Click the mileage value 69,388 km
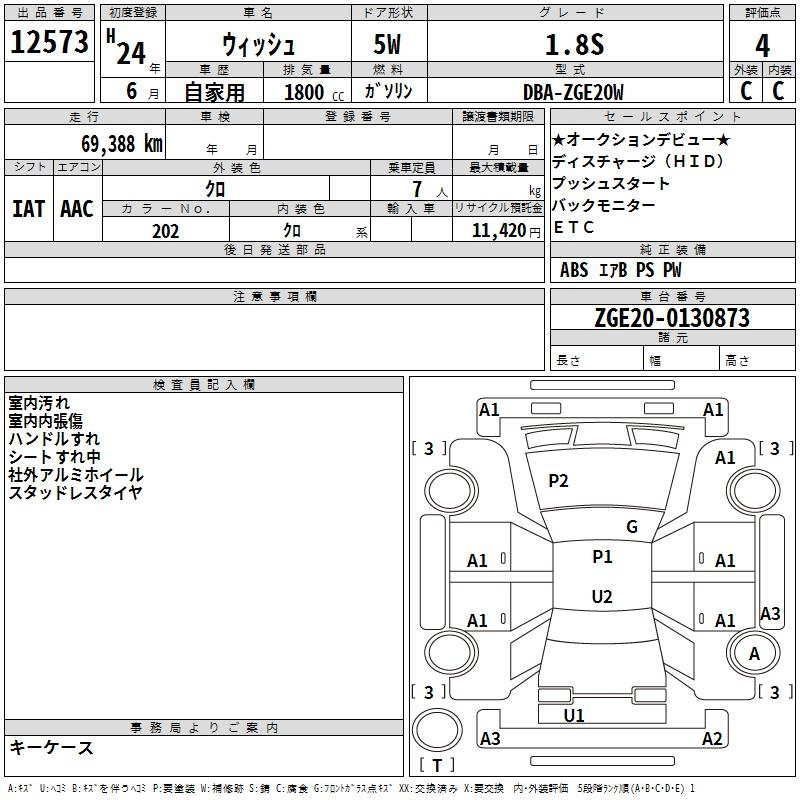800x800 pixels. coord(122,143)
